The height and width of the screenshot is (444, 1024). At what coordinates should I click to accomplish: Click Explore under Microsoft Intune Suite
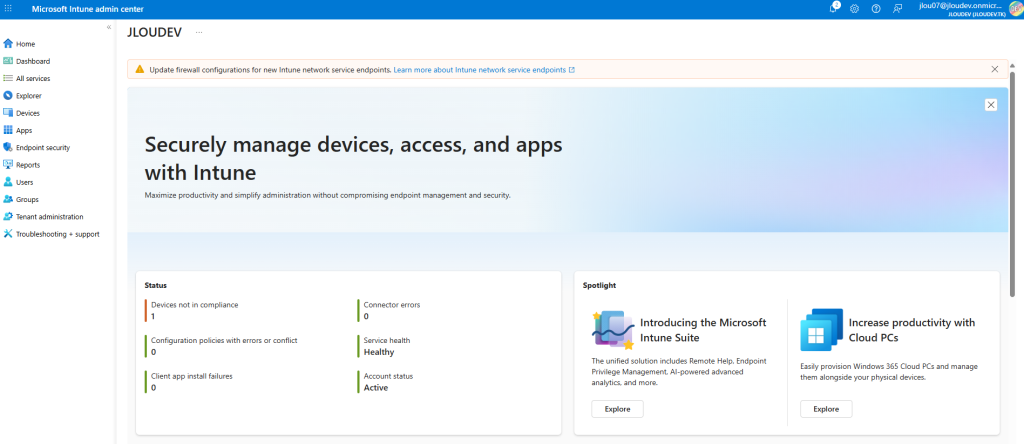click(617, 409)
